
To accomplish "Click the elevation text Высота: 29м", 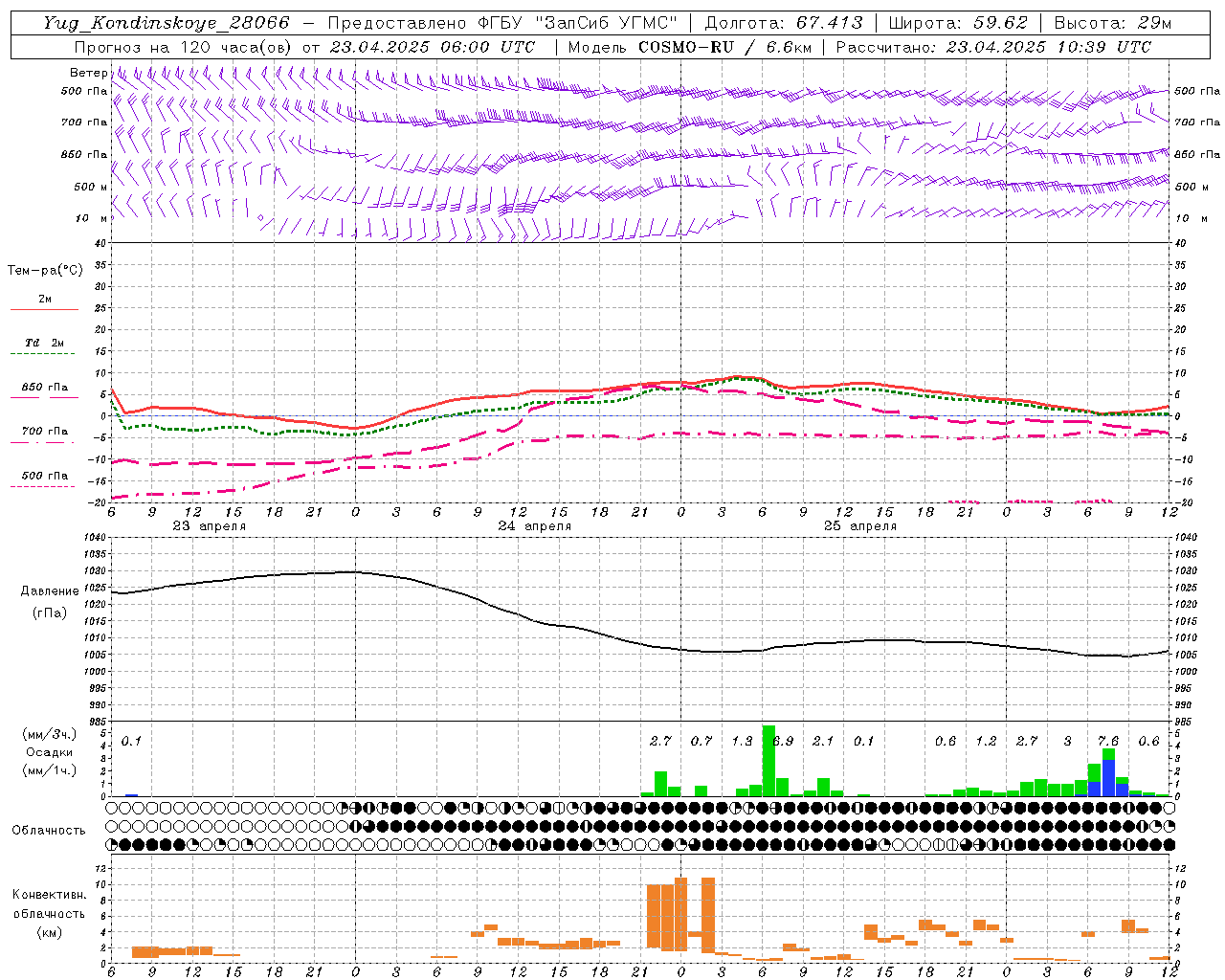I will click(x=1112, y=23).
